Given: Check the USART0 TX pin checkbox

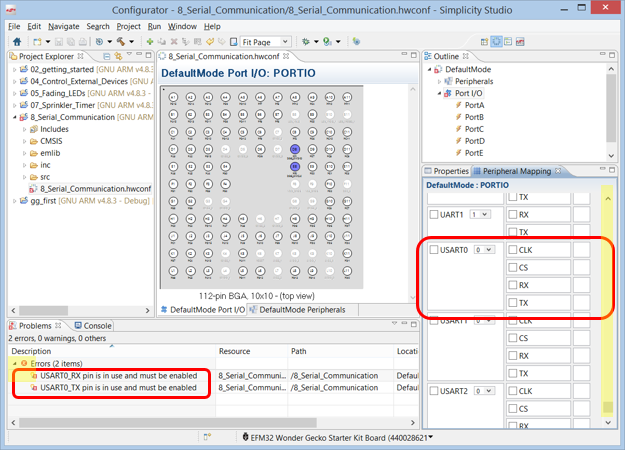Looking at the screenshot, I should pyautogui.click(x=513, y=303).
